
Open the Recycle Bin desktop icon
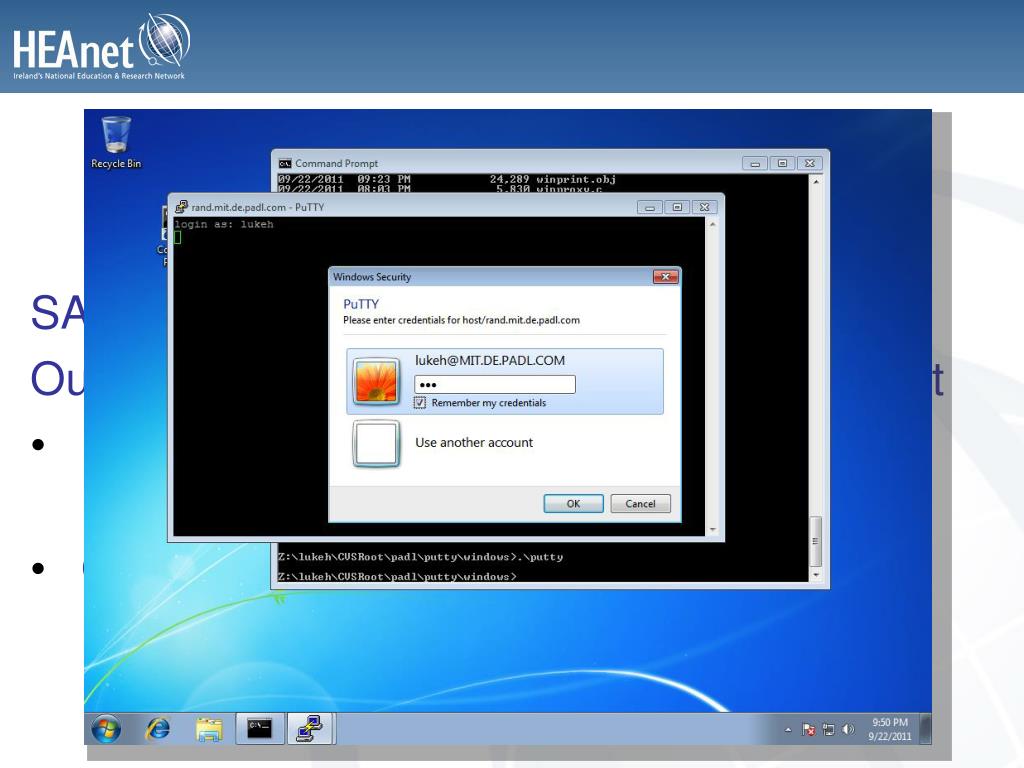click(x=116, y=142)
